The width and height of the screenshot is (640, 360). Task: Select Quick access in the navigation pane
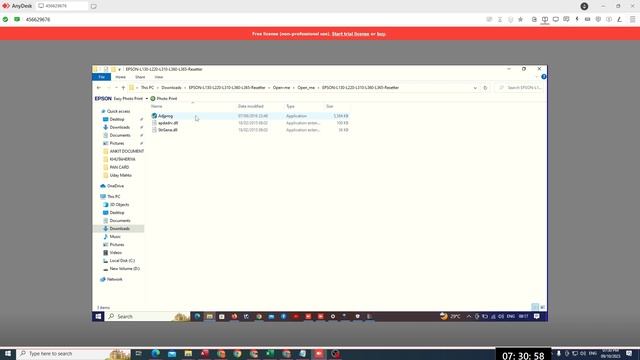116,111
